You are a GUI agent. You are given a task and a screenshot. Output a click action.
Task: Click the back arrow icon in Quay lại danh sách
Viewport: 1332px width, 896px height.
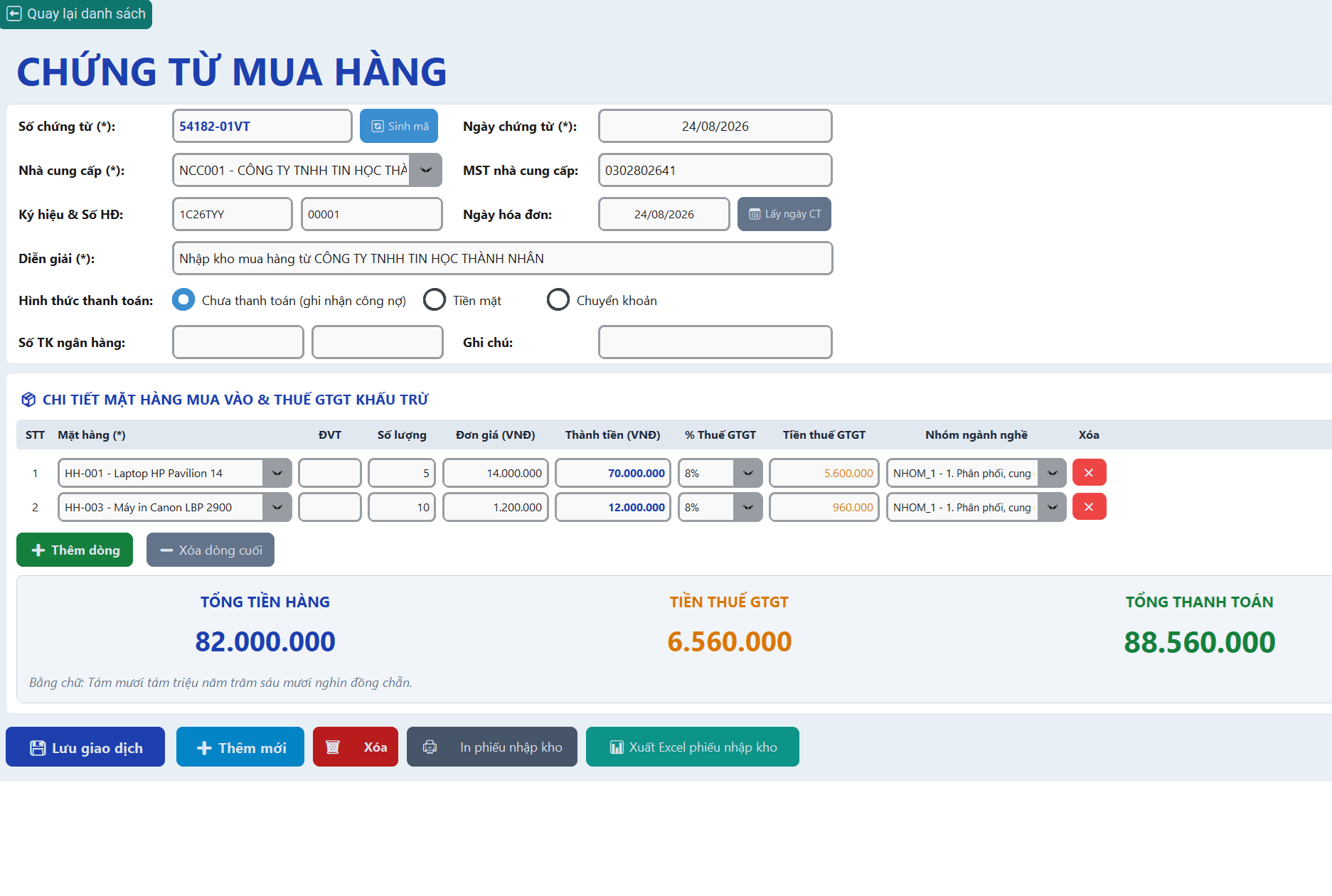(x=14, y=14)
